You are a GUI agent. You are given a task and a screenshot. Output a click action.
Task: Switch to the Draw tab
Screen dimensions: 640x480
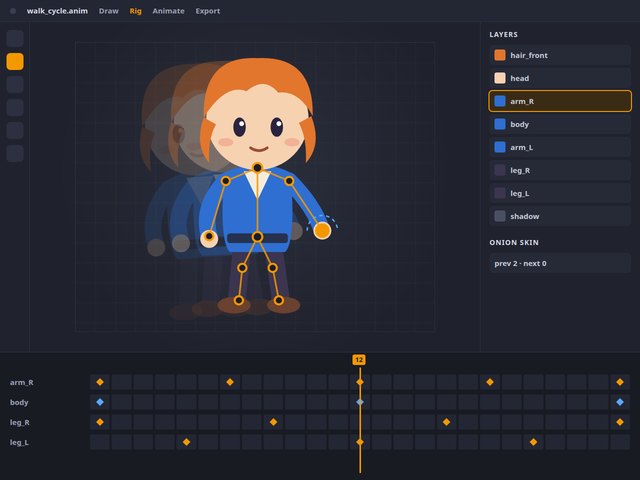point(109,11)
